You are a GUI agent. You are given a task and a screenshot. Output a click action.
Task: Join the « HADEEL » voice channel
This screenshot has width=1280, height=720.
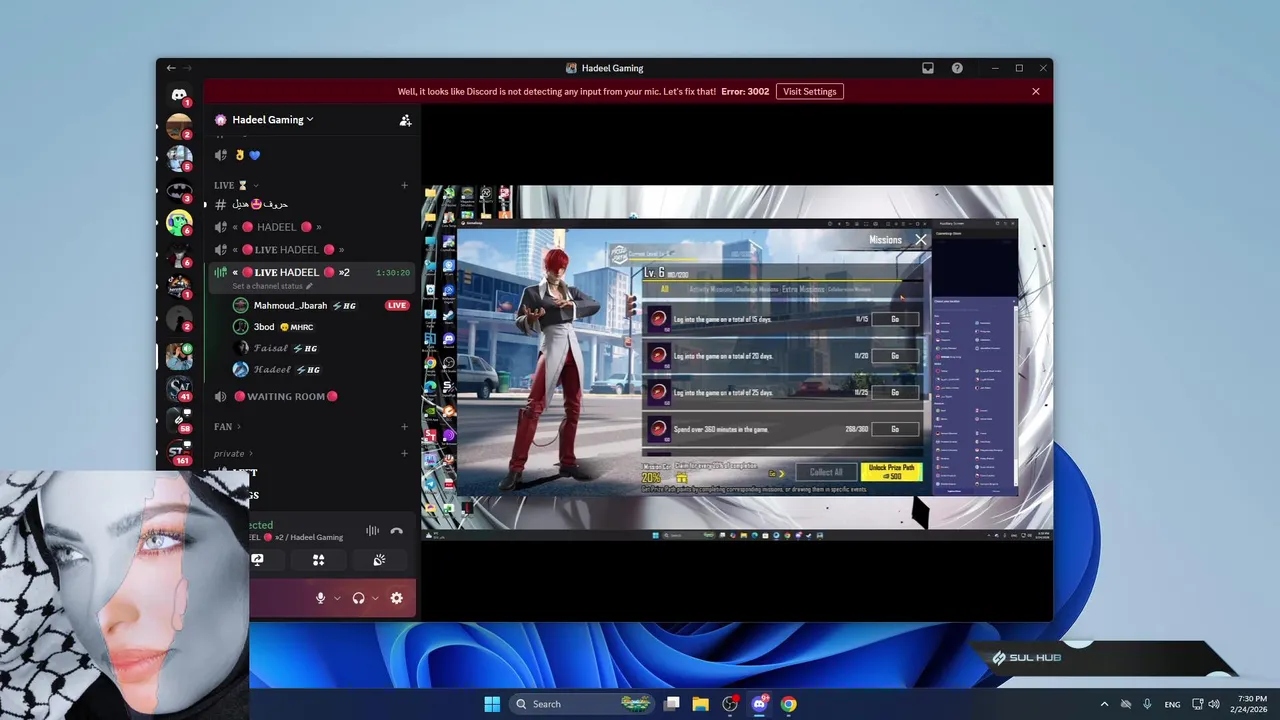(x=311, y=227)
